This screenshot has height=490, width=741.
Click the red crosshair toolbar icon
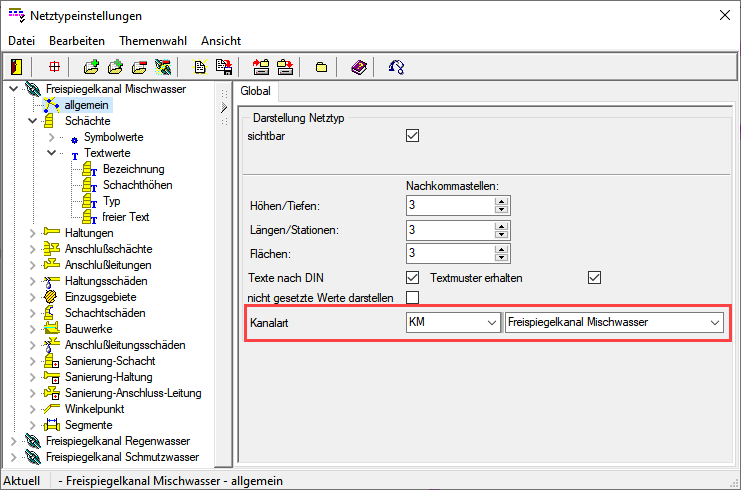pos(54,67)
